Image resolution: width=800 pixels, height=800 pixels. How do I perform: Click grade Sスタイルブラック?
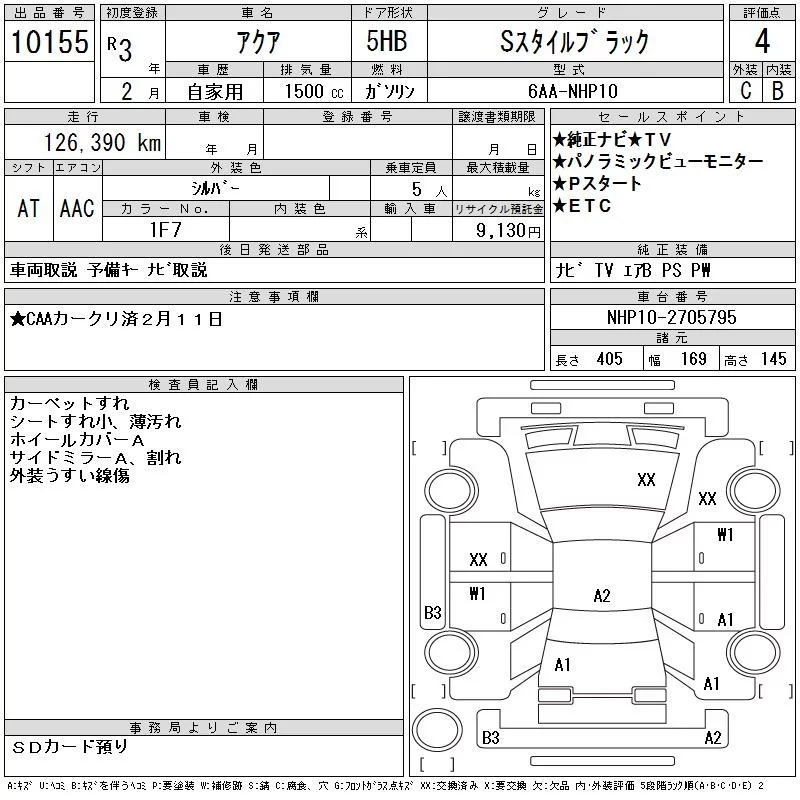coord(574,41)
